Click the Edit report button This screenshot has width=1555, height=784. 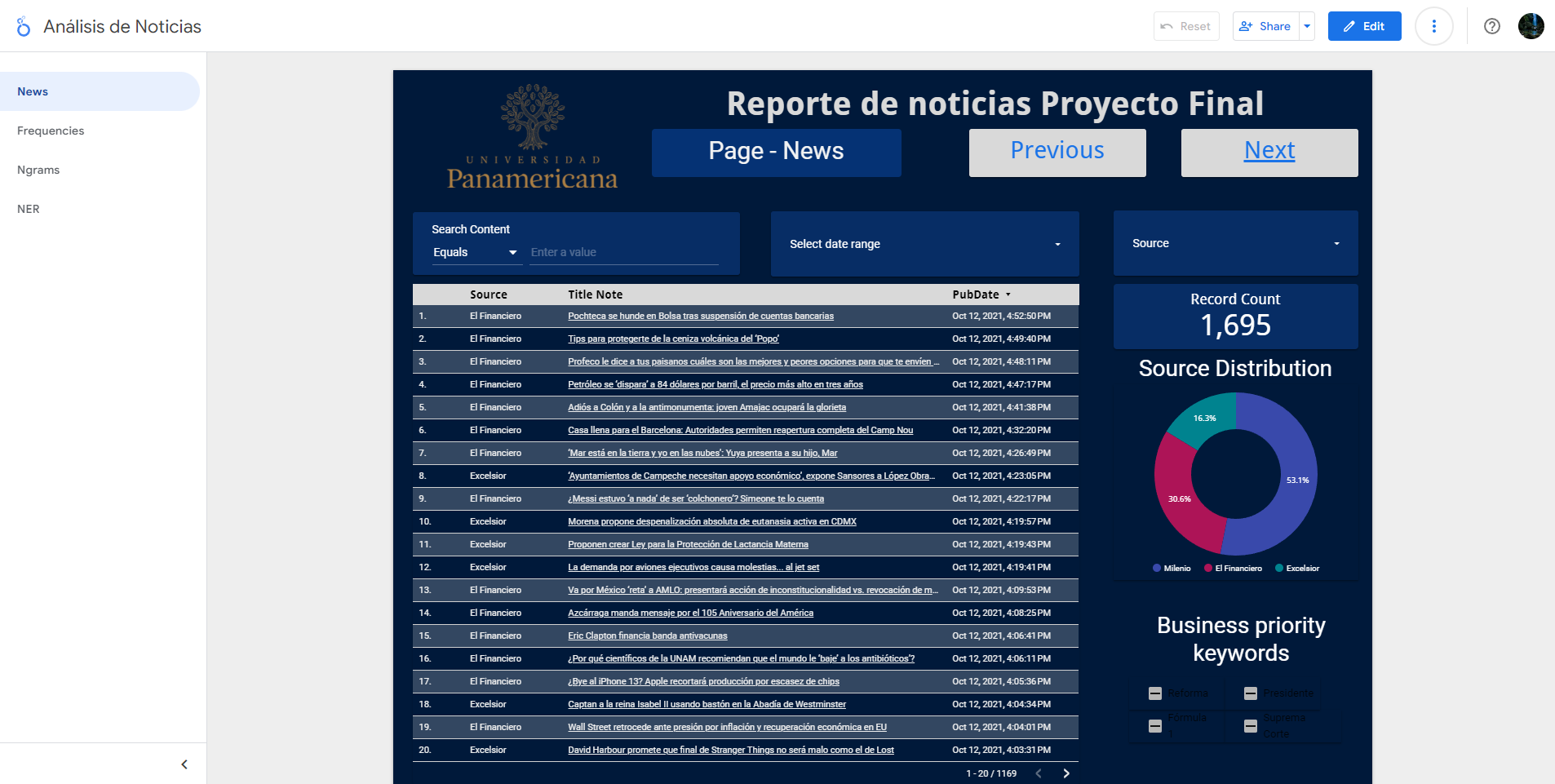click(1364, 26)
